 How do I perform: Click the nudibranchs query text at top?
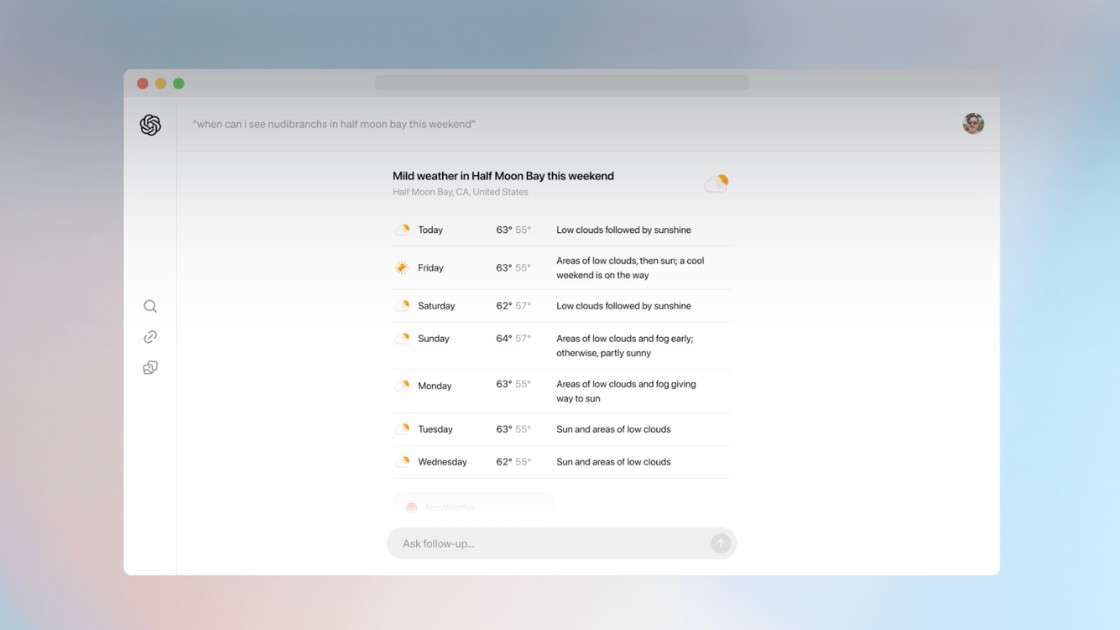point(334,124)
